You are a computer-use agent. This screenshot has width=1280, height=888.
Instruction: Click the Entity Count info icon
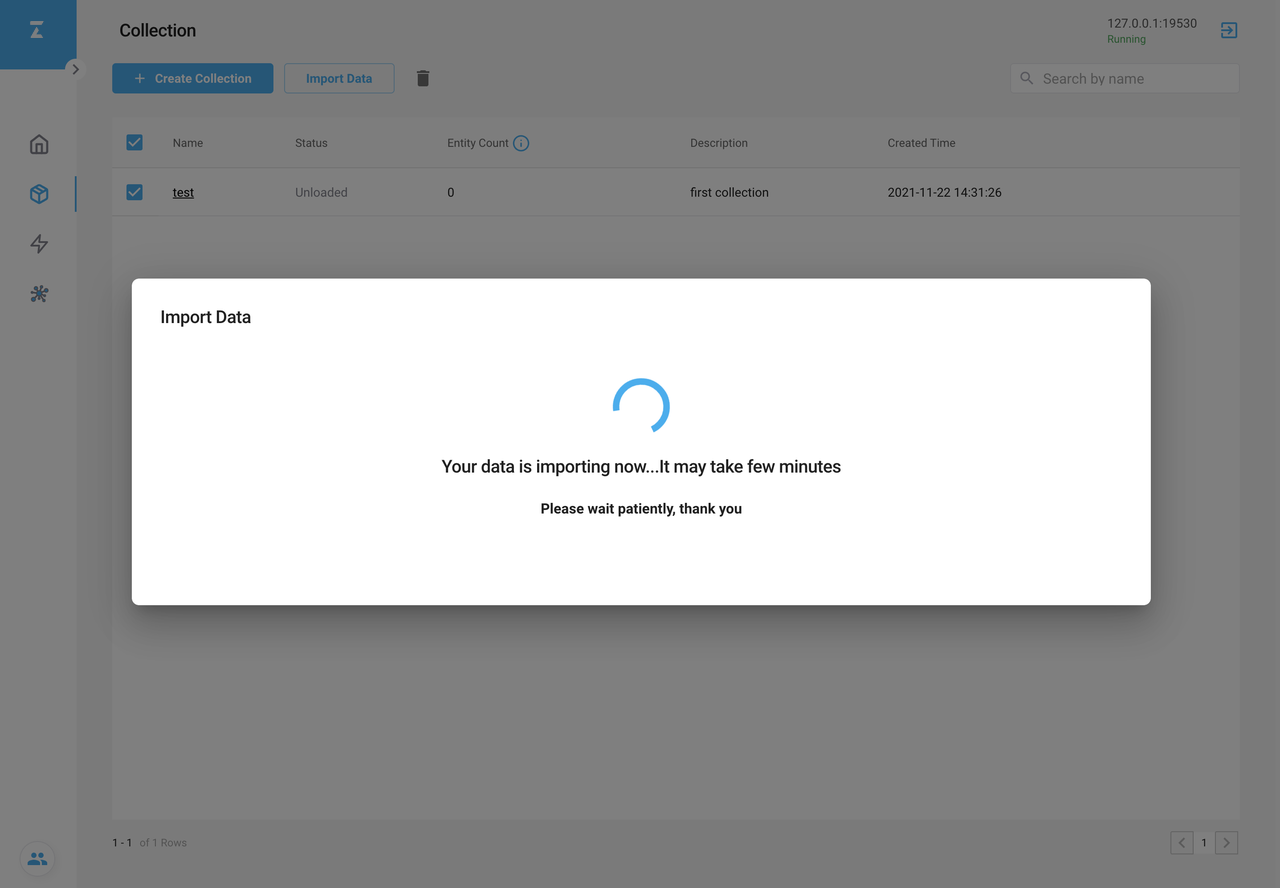pyautogui.click(x=521, y=143)
